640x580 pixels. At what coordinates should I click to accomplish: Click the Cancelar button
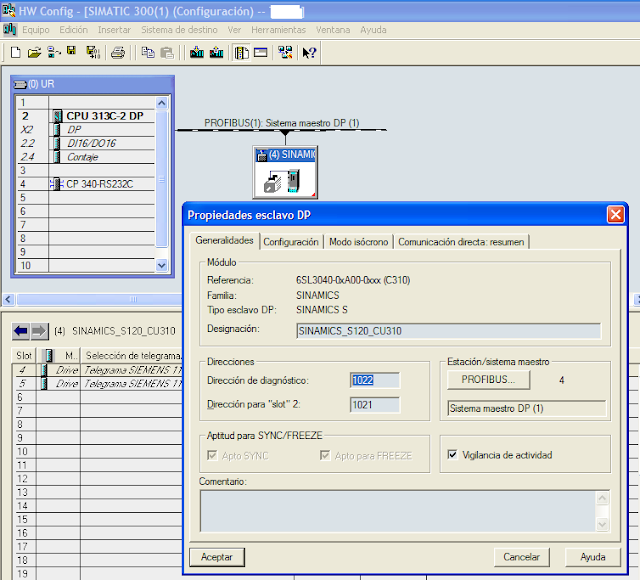tap(521, 557)
